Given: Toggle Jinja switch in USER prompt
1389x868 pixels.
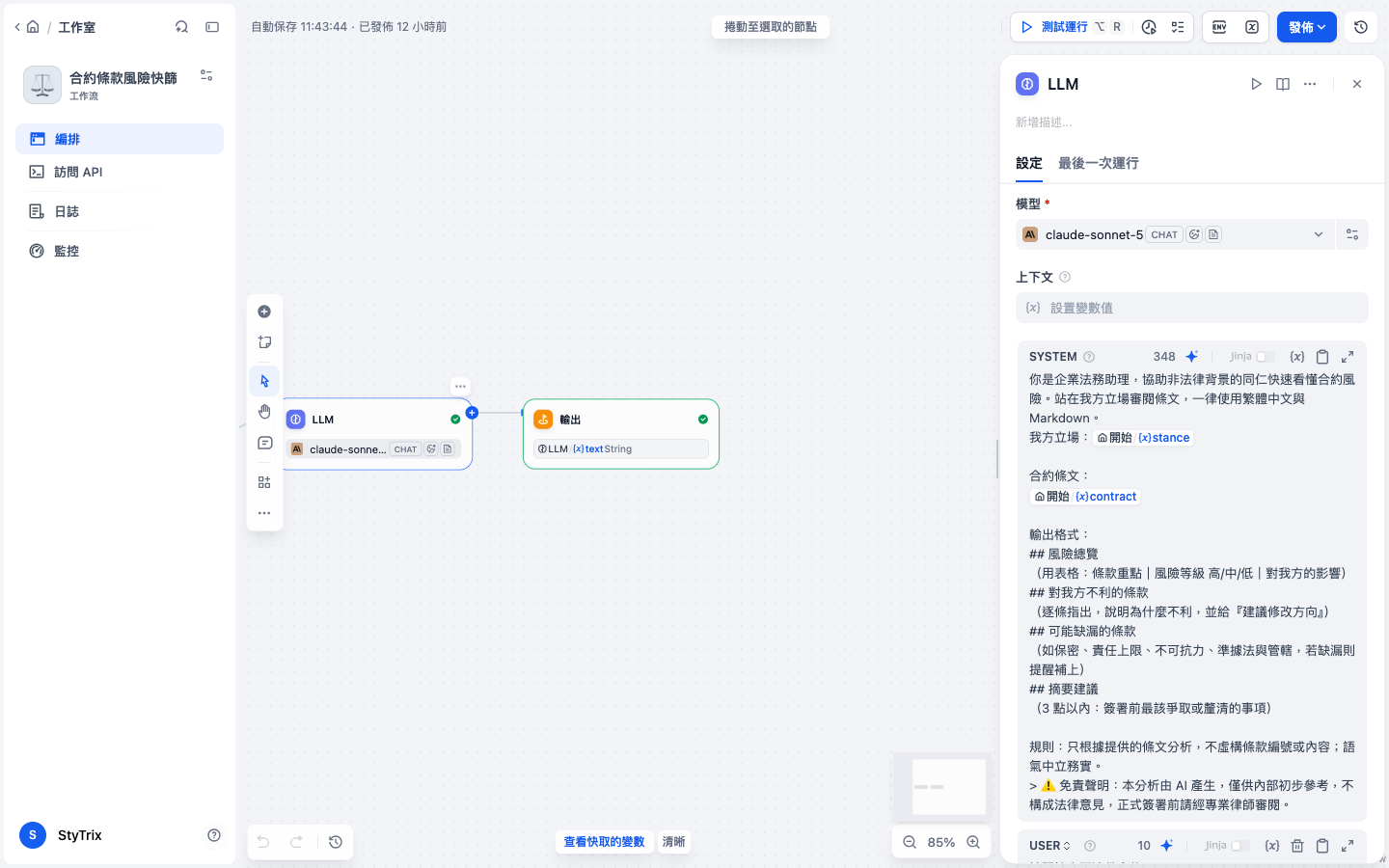Looking at the screenshot, I should pyautogui.click(x=1240, y=846).
